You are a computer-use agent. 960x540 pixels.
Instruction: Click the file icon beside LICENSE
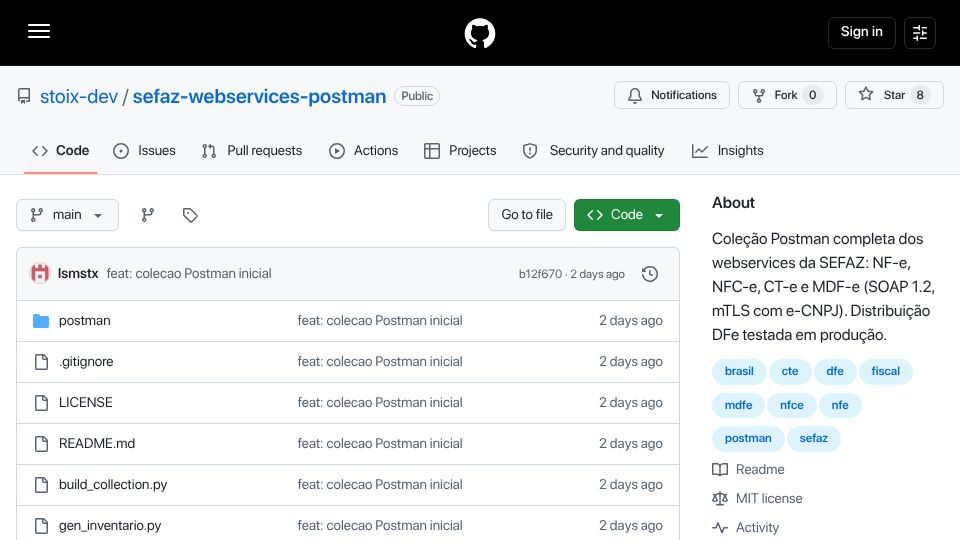pos(41,403)
